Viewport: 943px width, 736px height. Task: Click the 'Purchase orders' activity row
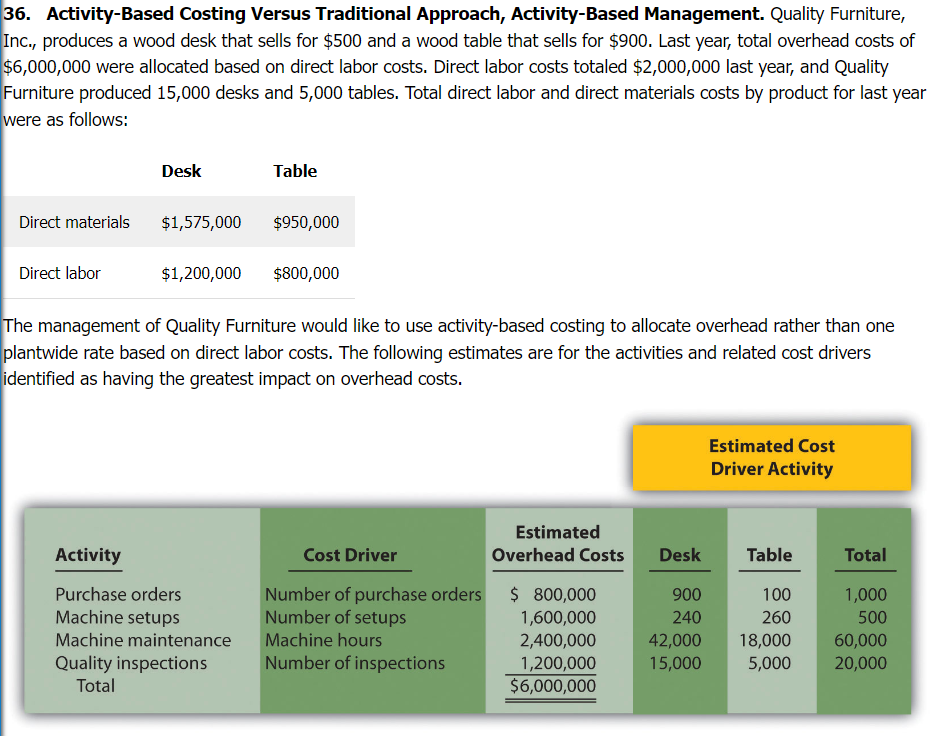tap(118, 594)
